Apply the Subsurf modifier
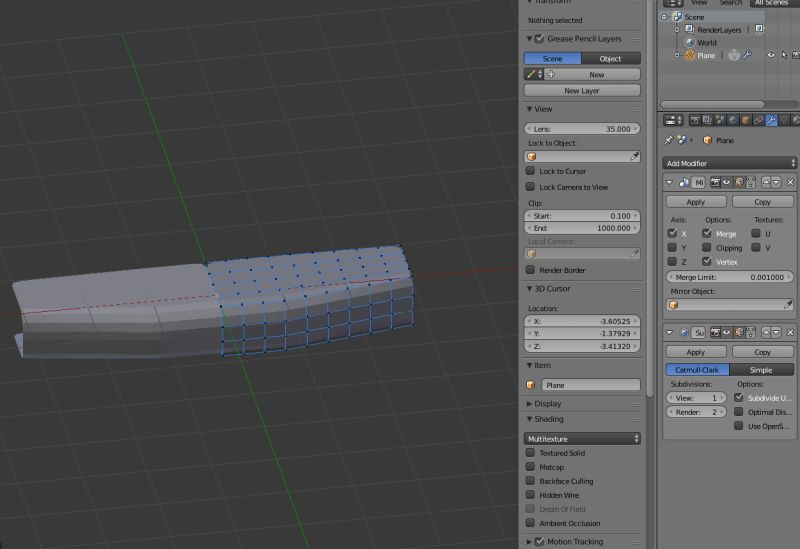 [x=696, y=352]
